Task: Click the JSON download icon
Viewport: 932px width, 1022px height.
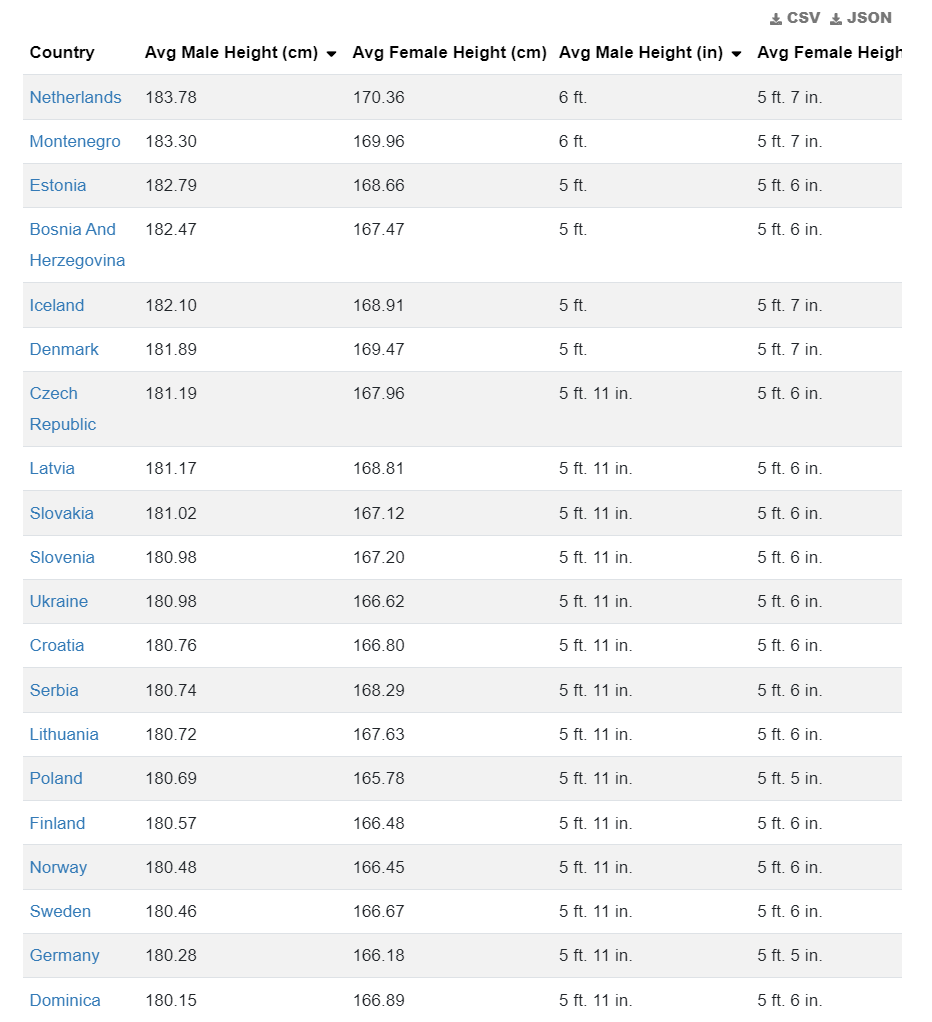Action: tap(836, 19)
